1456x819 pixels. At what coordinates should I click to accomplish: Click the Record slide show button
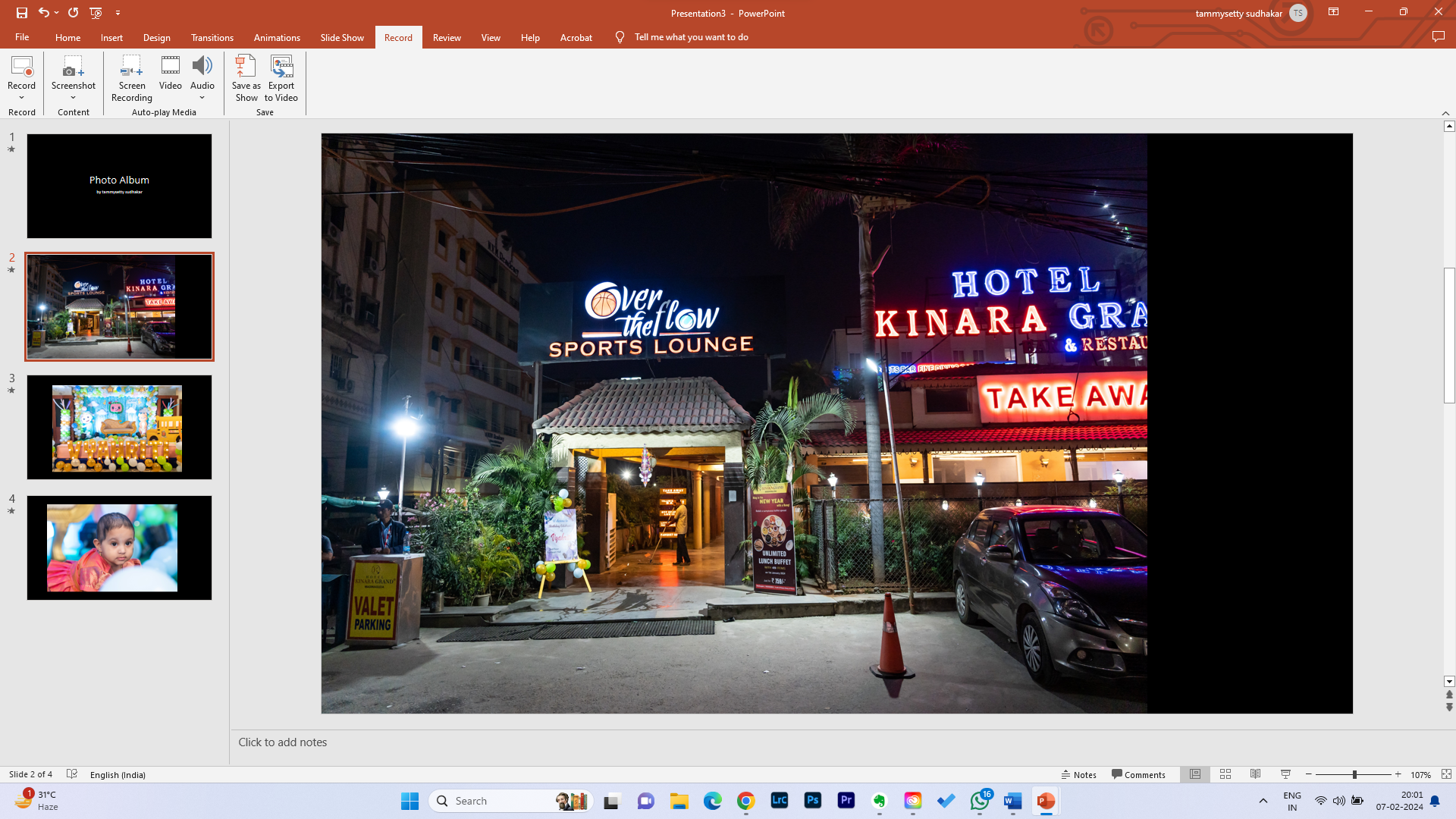22,72
